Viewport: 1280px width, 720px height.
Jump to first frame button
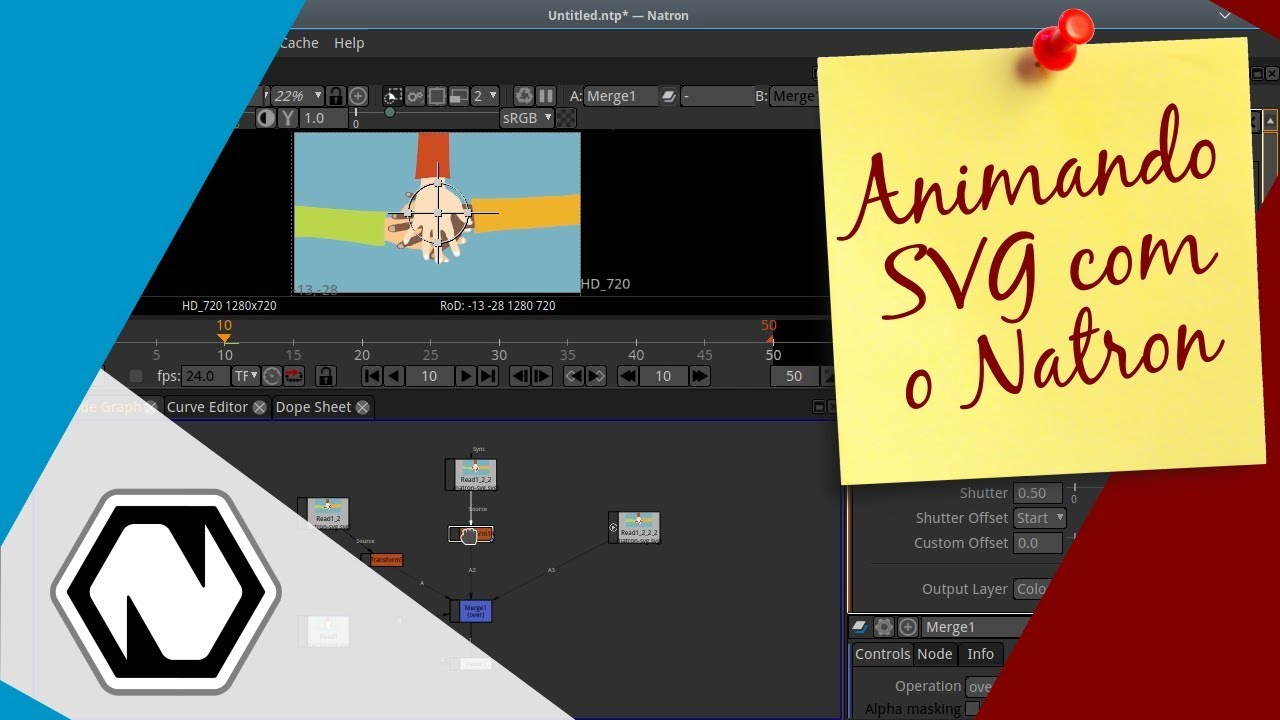372,376
